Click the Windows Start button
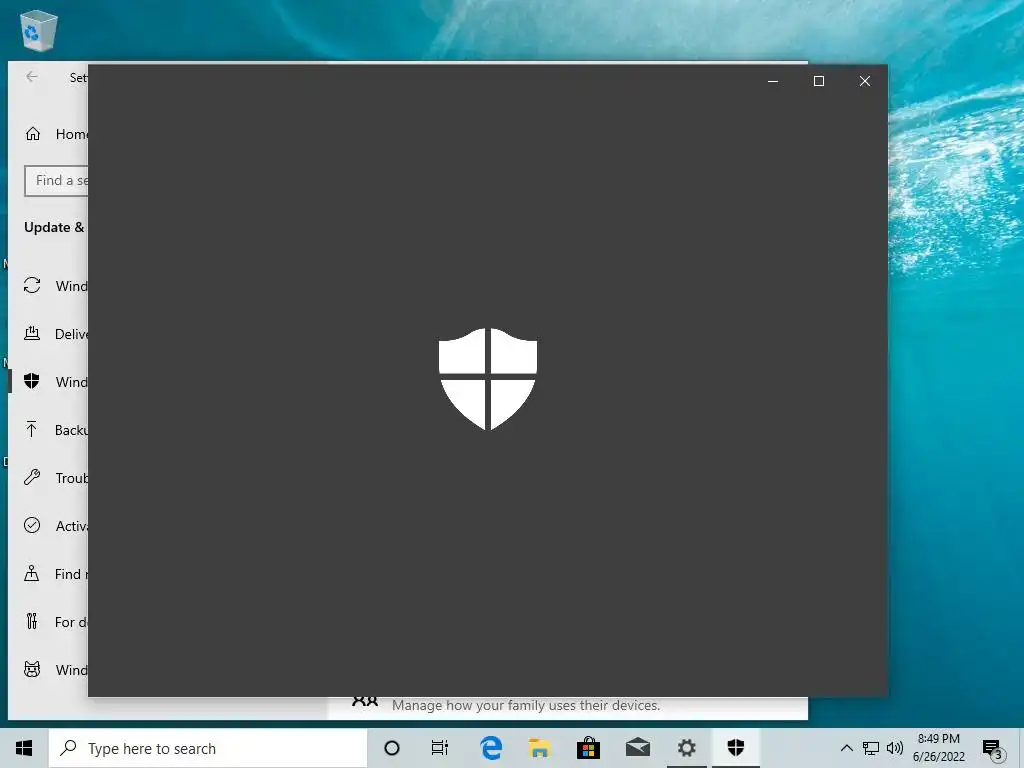Image resolution: width=1024 pixels, height=768 pixels. pyautogui.click(x=24, y=748)
